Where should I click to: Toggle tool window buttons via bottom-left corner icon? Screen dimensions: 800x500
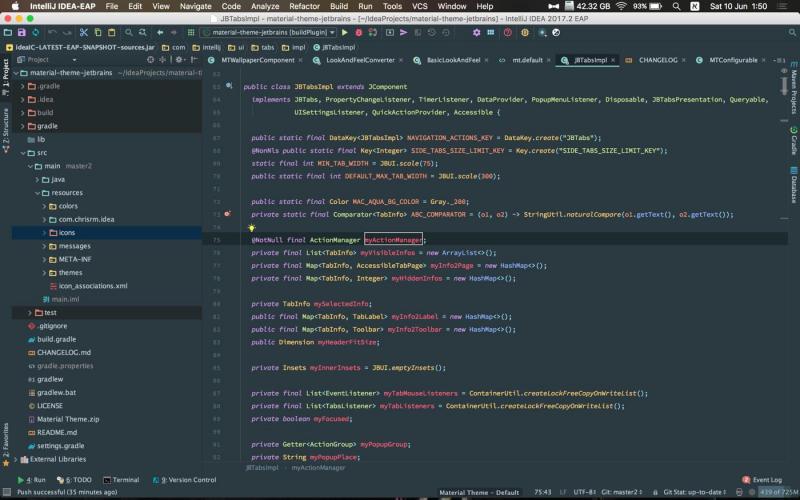tap(7, 492)
